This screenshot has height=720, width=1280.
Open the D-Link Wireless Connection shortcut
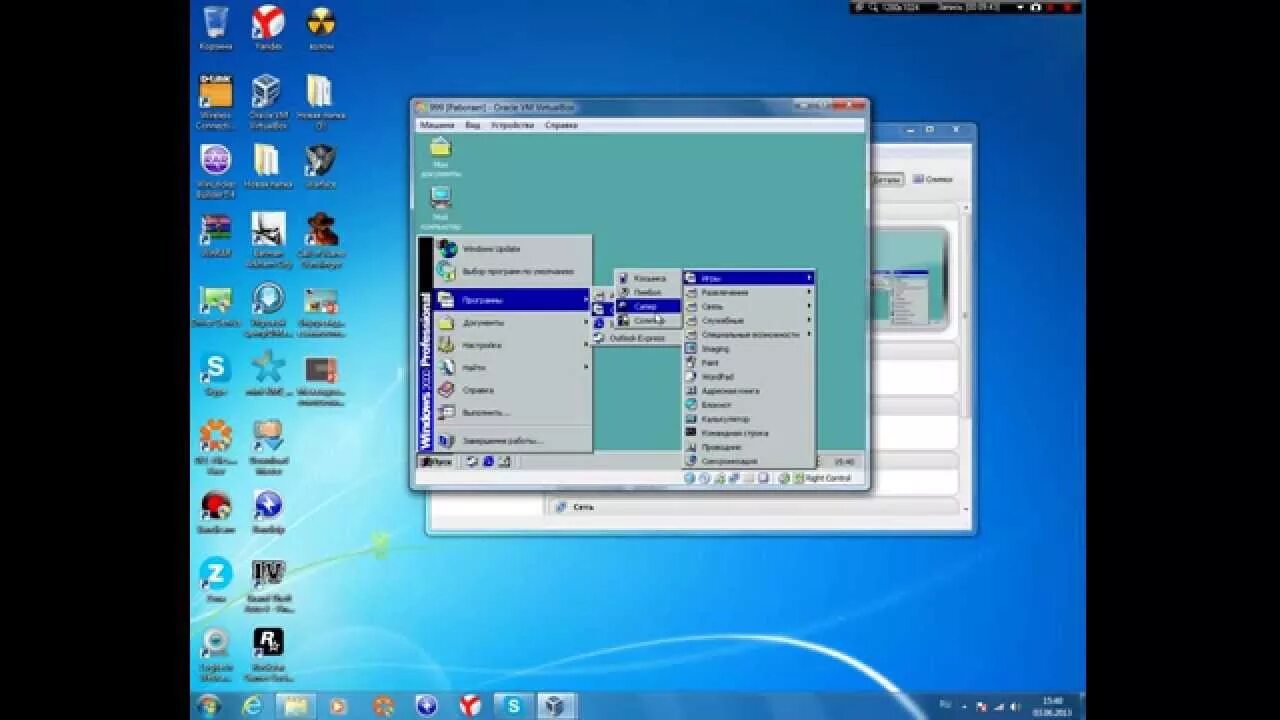(215, 102)
